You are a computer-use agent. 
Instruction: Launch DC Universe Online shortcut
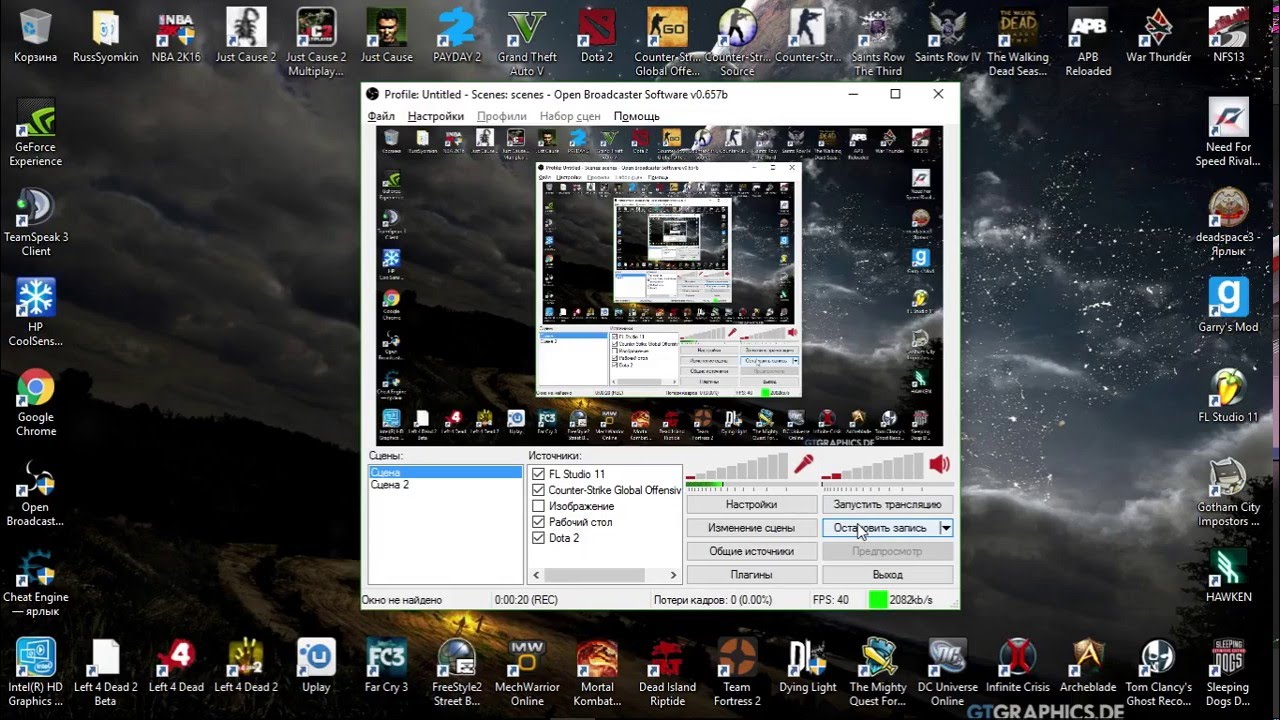tap(948, 673)
